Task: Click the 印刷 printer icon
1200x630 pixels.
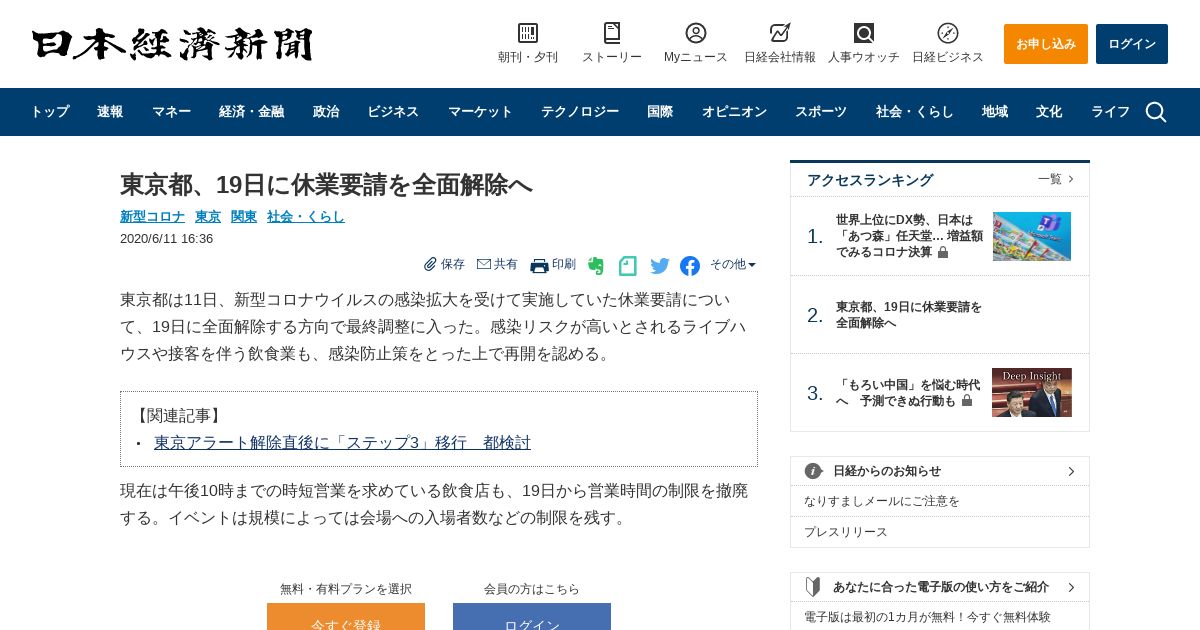Action: (539, 265)
